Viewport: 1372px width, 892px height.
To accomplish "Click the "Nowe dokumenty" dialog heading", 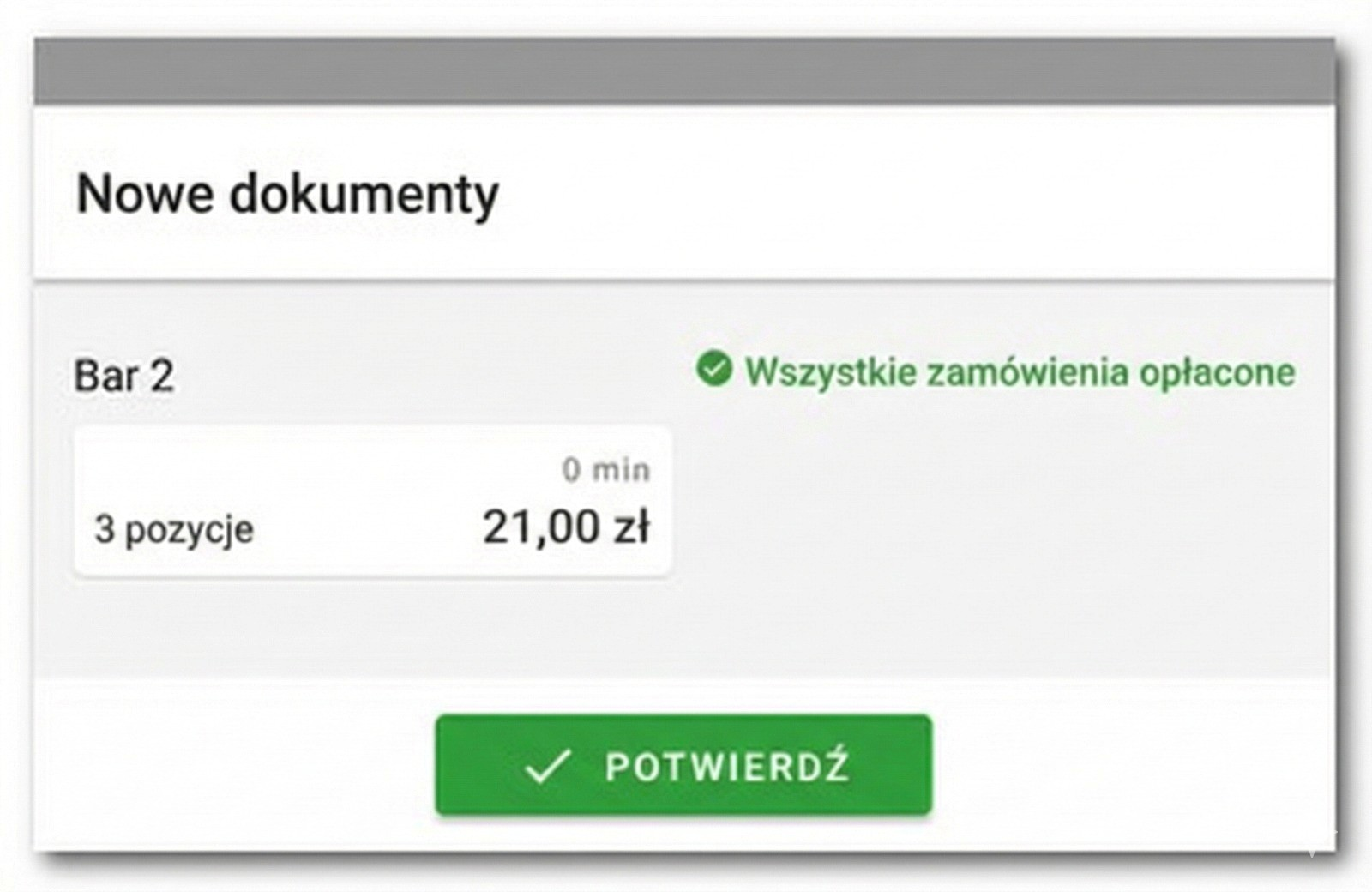I will point(287,194).
